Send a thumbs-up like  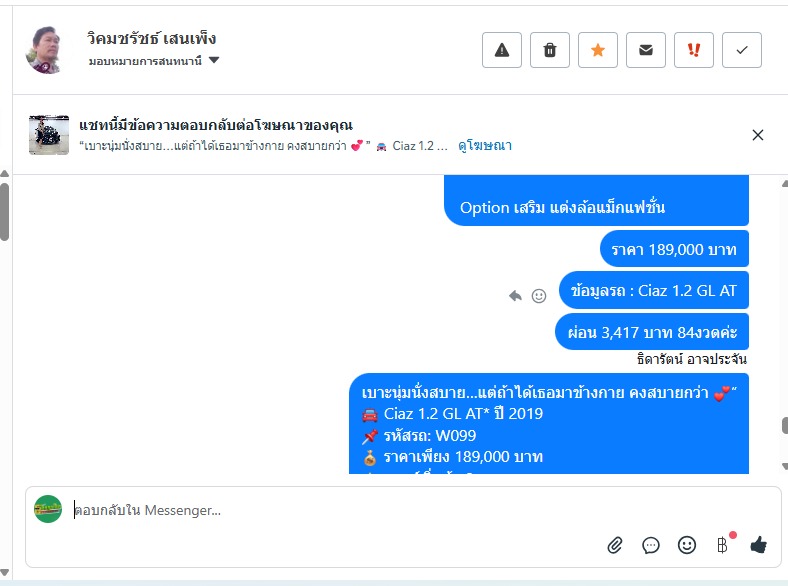pos(758,544)
